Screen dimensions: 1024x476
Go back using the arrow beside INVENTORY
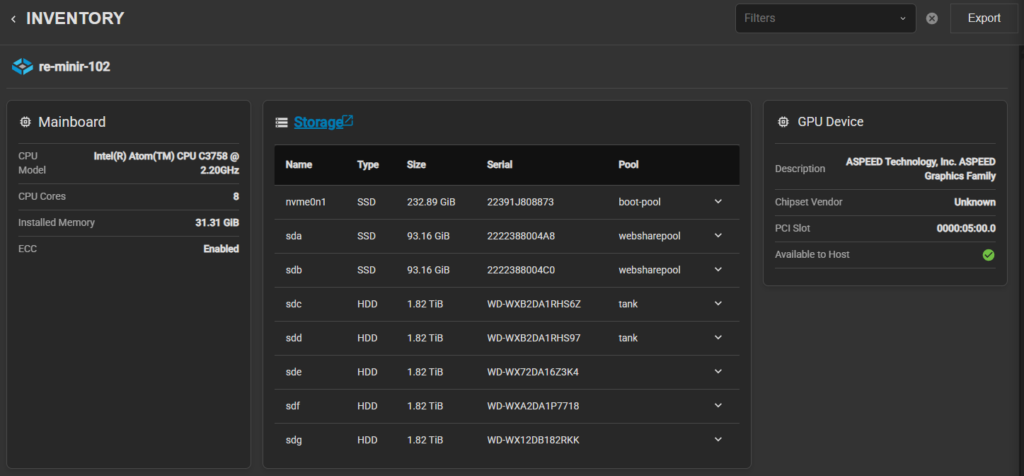pyautogui.click(x=13, y=19)
